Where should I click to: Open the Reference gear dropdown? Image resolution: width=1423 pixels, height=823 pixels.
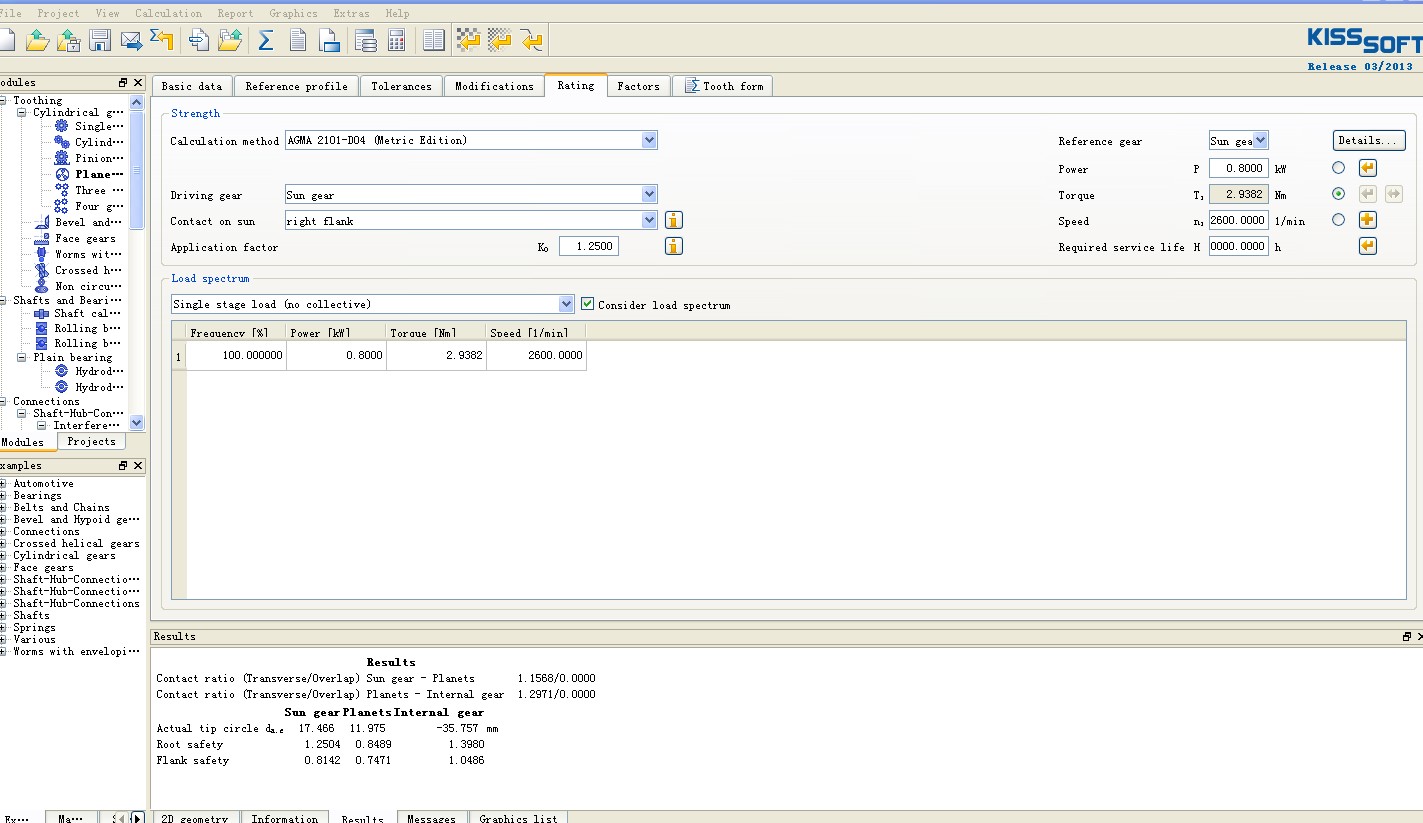coord(1260,141)
